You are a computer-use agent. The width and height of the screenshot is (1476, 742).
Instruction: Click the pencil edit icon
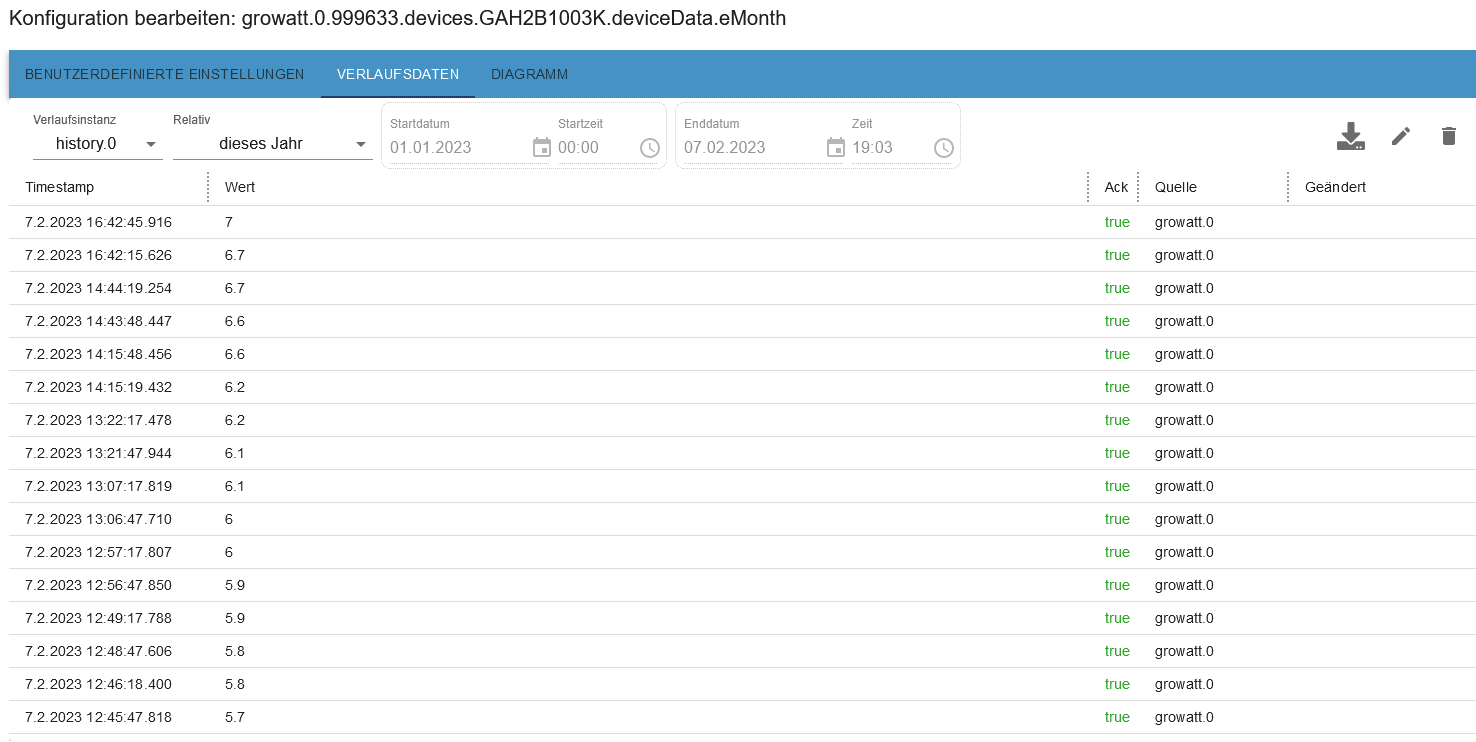point(1401,136)
